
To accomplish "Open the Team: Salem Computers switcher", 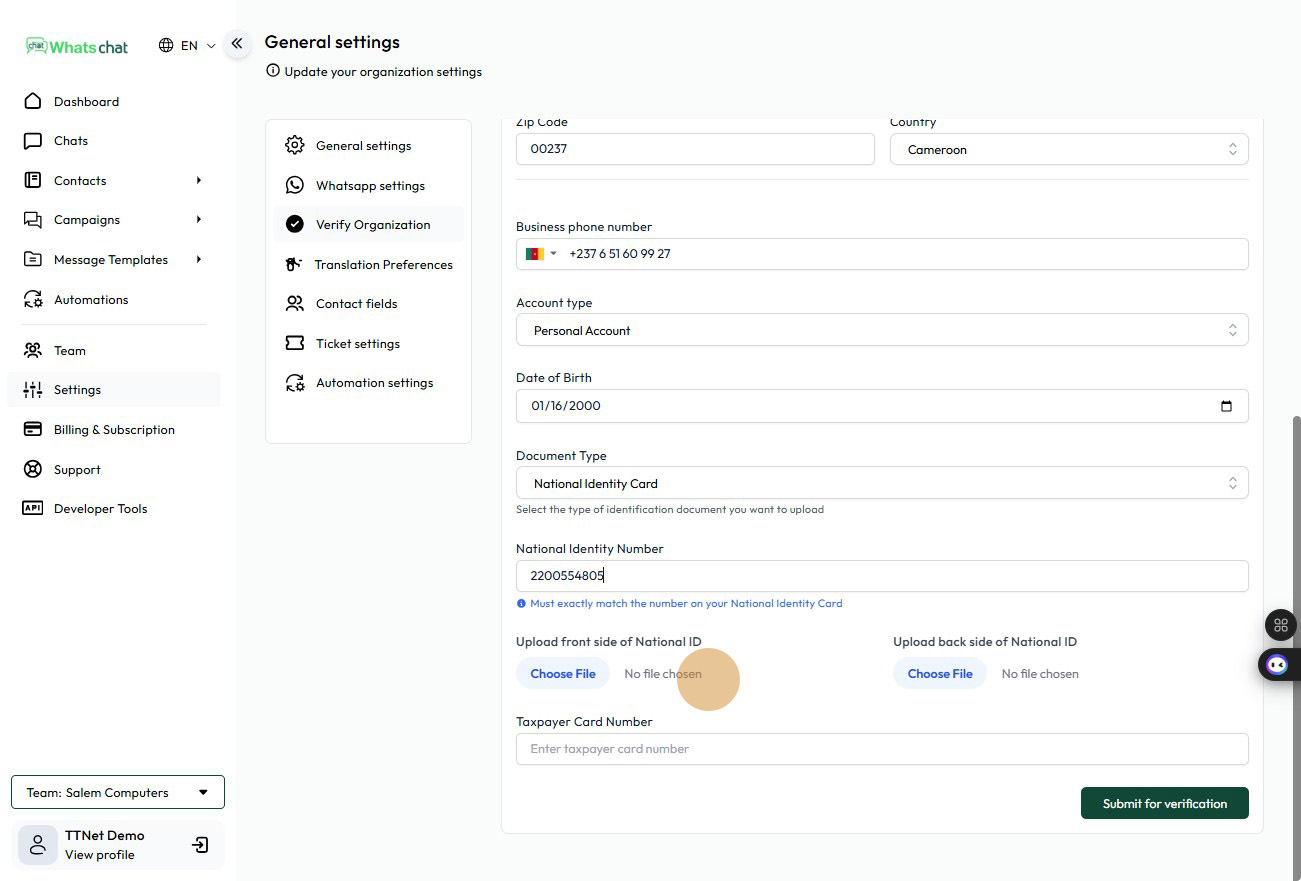I will [118, 792].
